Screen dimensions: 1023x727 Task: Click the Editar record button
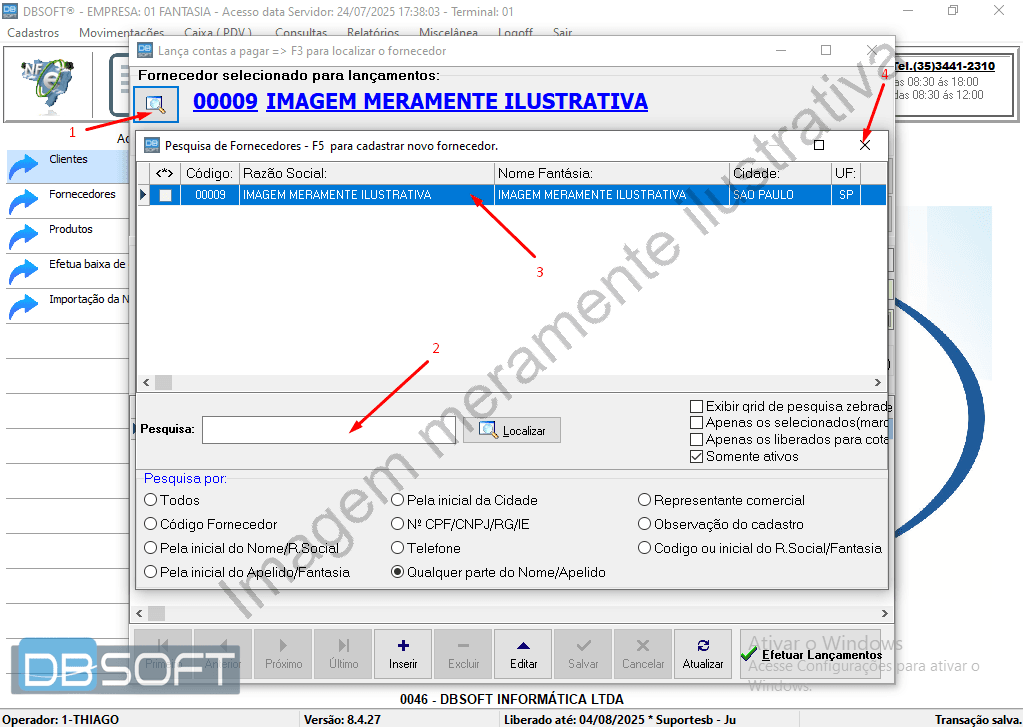[x=523, y=654]
